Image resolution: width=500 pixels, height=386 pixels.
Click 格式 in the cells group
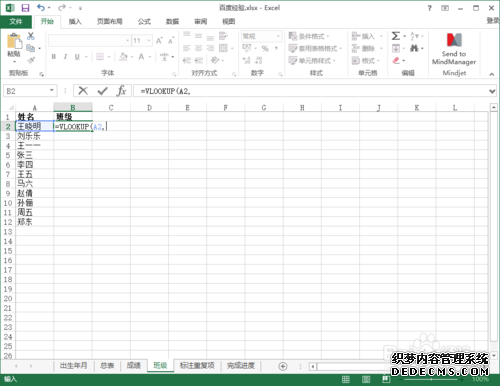[x=364, y=60]
